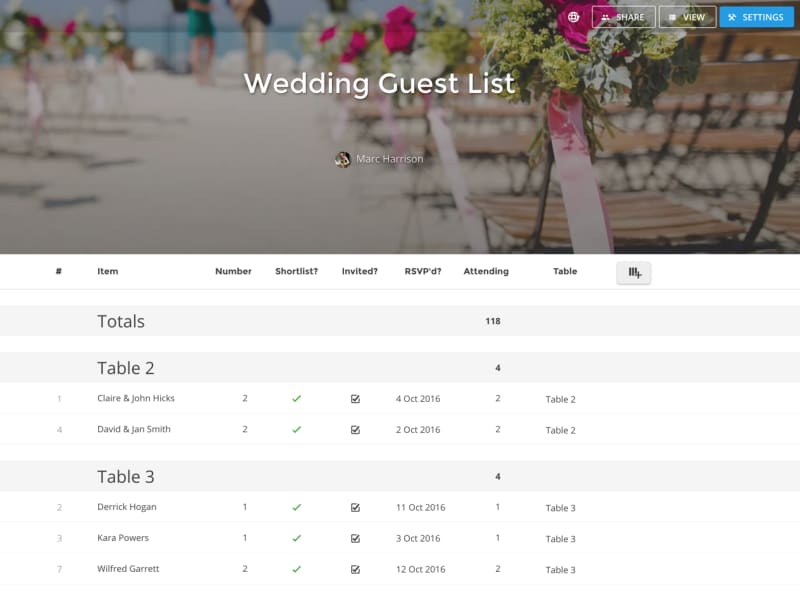Toggle the Shortlist checkmark for David & Jan Smith

296,430
